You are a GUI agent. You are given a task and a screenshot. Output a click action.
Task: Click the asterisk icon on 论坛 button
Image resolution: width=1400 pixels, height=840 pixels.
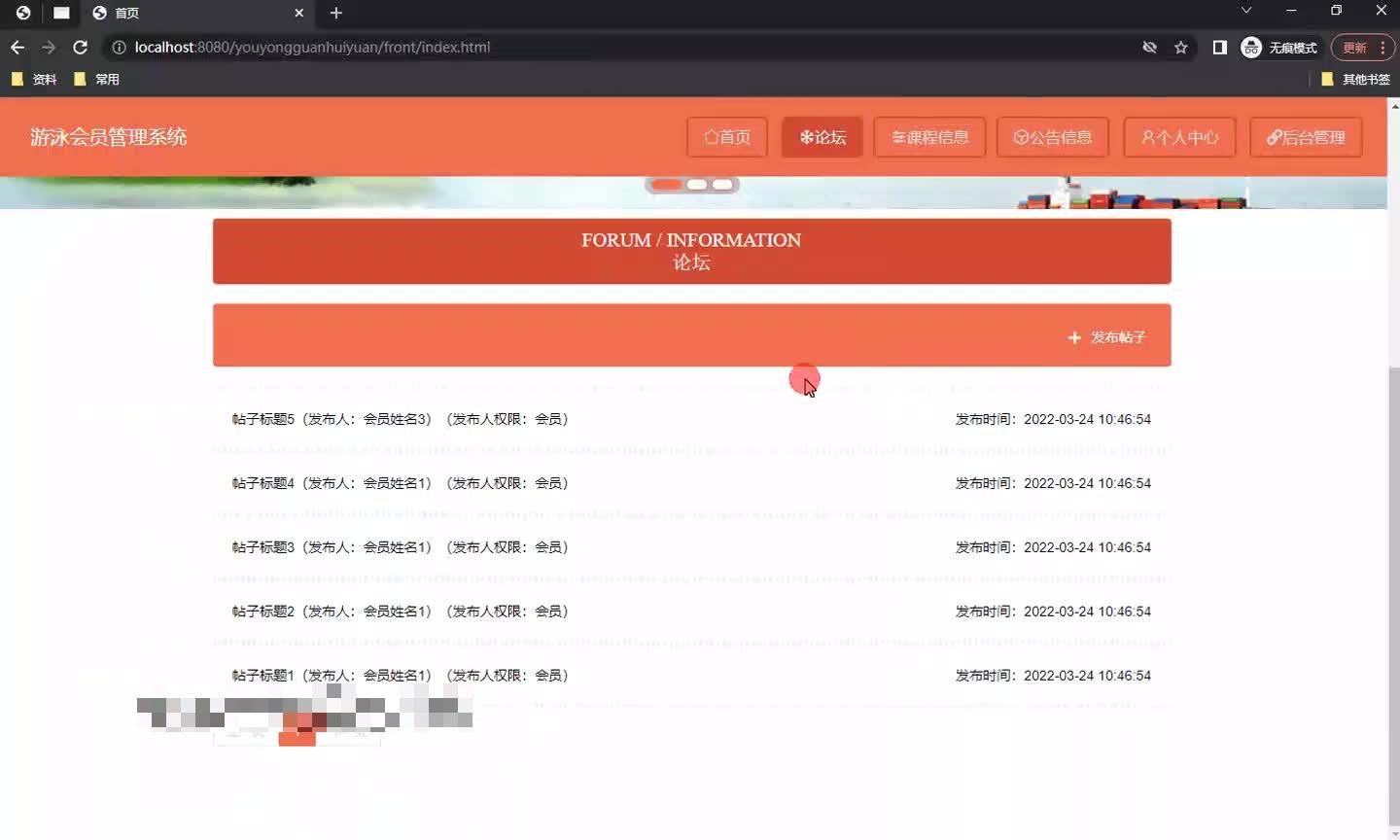click(x=805, y=137)
